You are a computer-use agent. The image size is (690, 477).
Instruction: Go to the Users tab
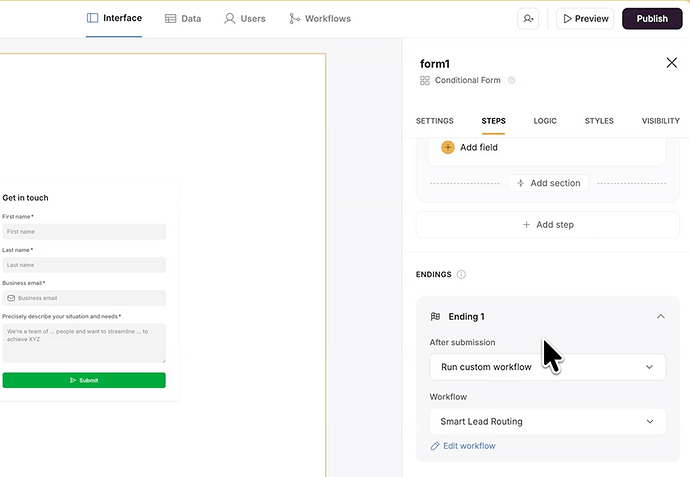coord(245,18)
